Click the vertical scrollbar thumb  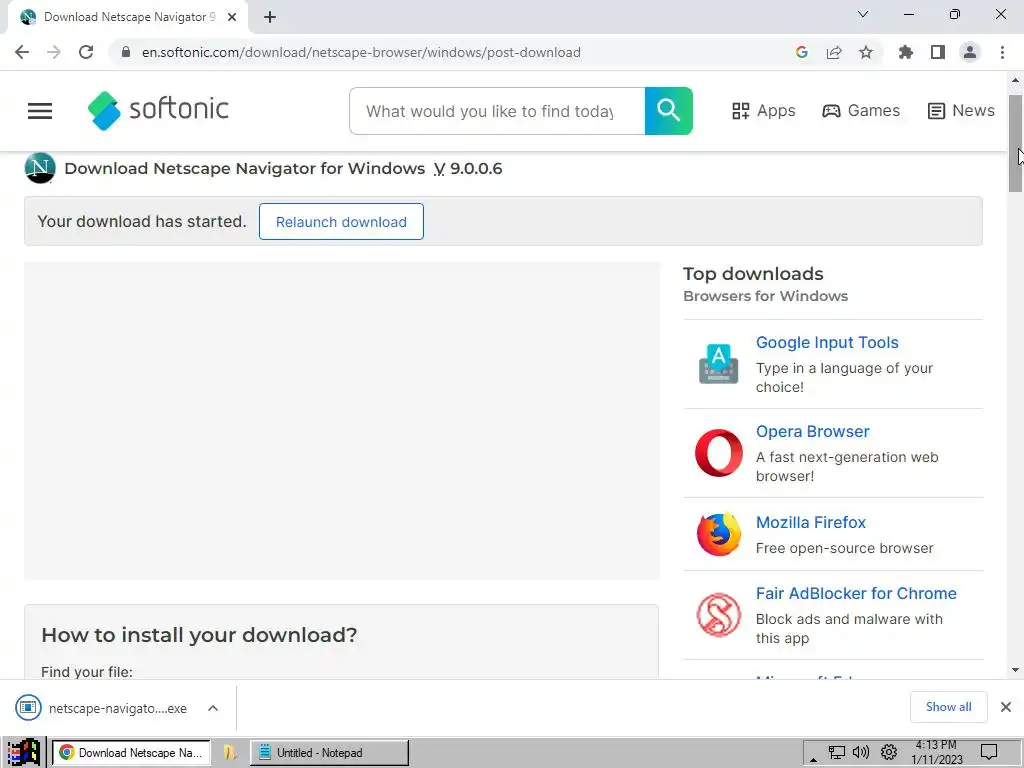tap(1015, 143)
